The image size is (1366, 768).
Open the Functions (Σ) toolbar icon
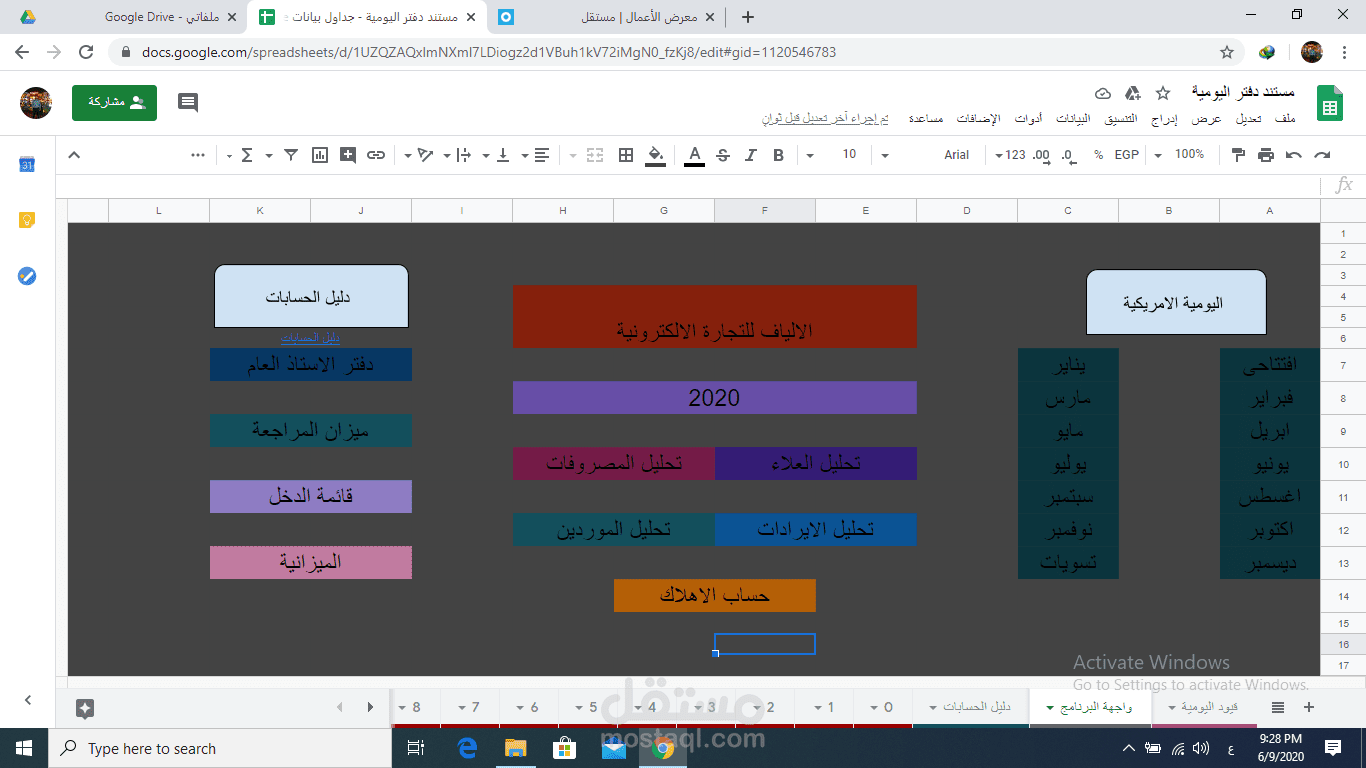[249, 155]
